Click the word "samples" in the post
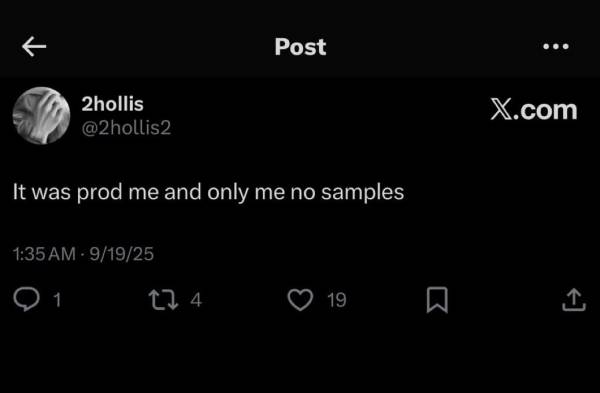The width and height of the screenshot is (600, 393). click(x=363, y=192)
